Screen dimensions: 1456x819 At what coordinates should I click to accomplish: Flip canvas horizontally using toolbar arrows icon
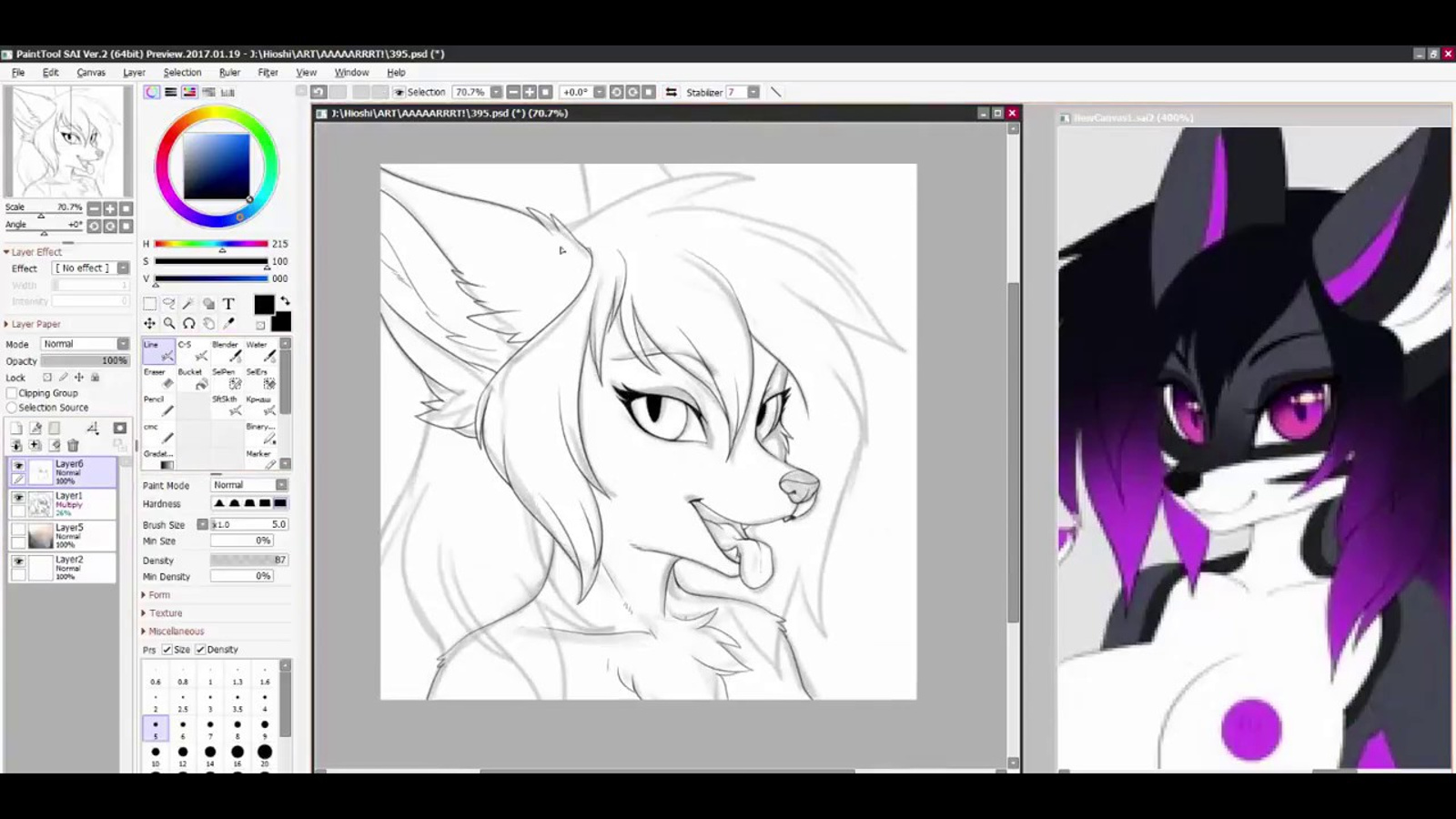[672, 92]
